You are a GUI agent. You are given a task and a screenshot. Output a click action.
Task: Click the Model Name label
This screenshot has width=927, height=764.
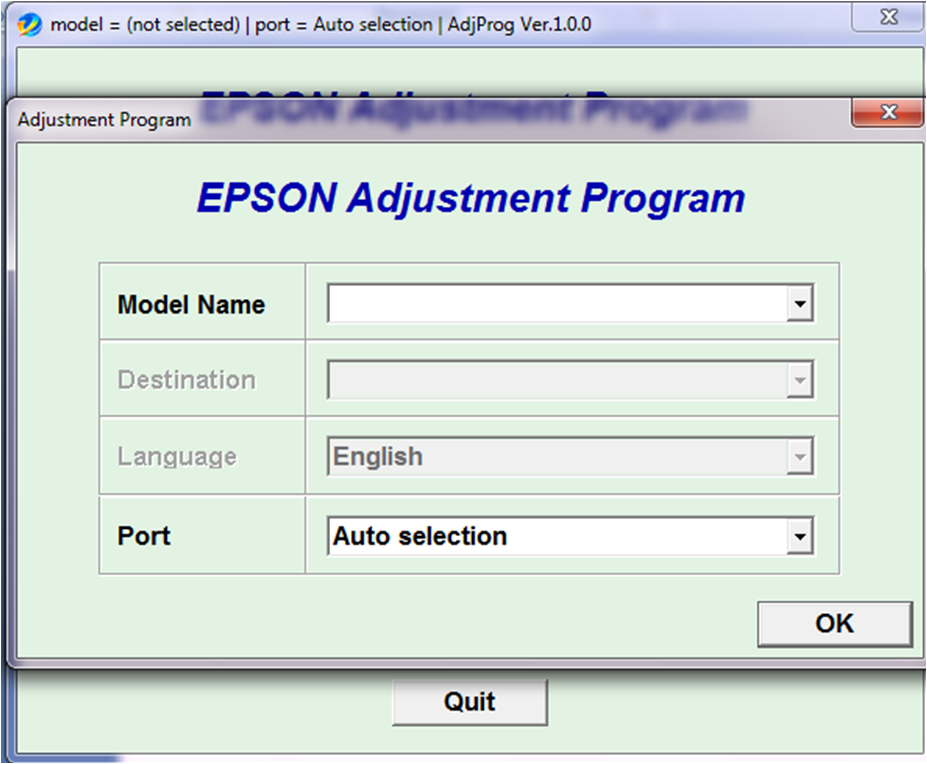pos(192,305)
